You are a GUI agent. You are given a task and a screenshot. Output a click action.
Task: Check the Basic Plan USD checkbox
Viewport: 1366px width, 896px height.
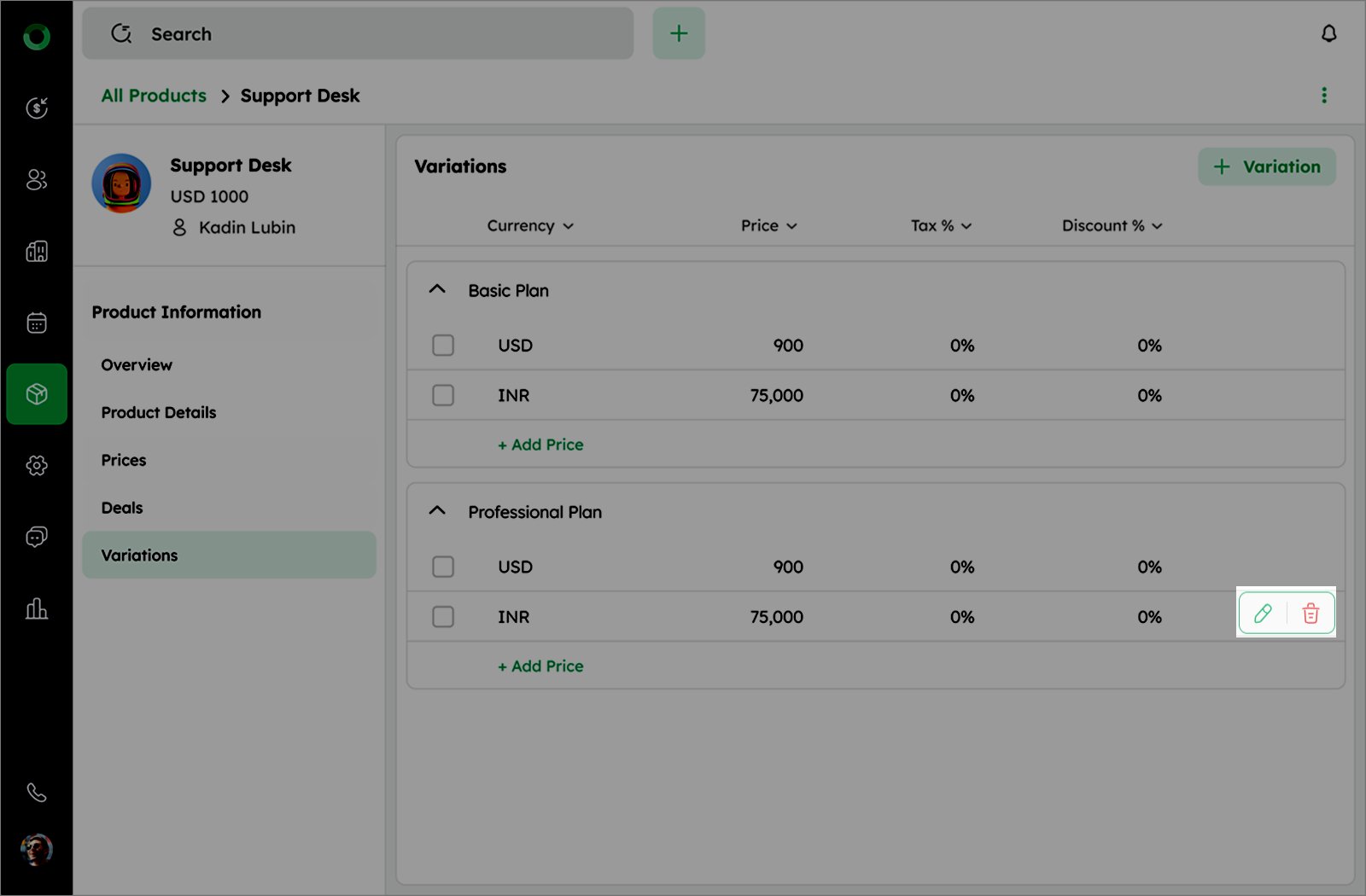443,346
